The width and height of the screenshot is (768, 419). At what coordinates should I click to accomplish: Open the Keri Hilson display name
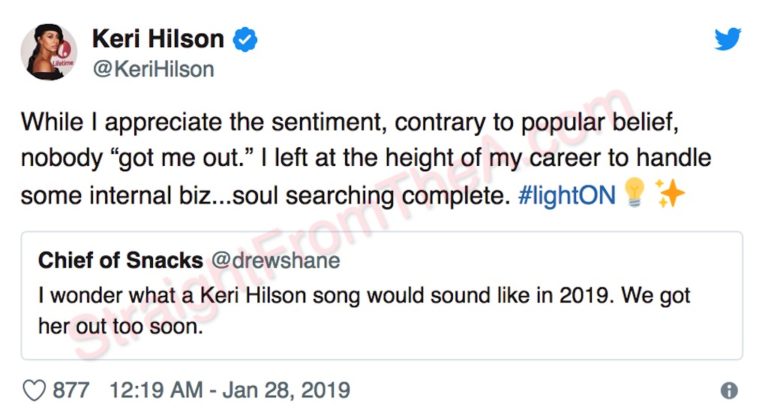tap(158, 39)
